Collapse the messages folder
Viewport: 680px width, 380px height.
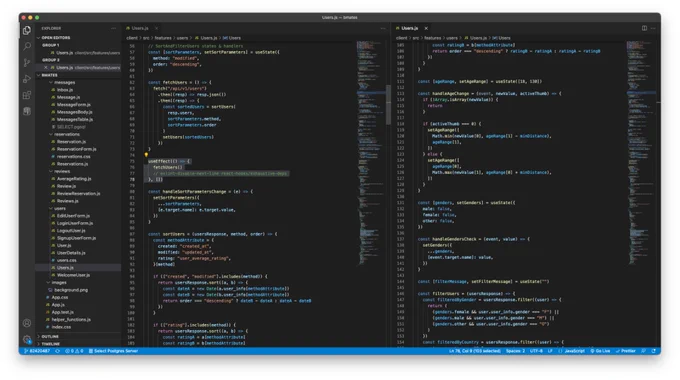63,82
